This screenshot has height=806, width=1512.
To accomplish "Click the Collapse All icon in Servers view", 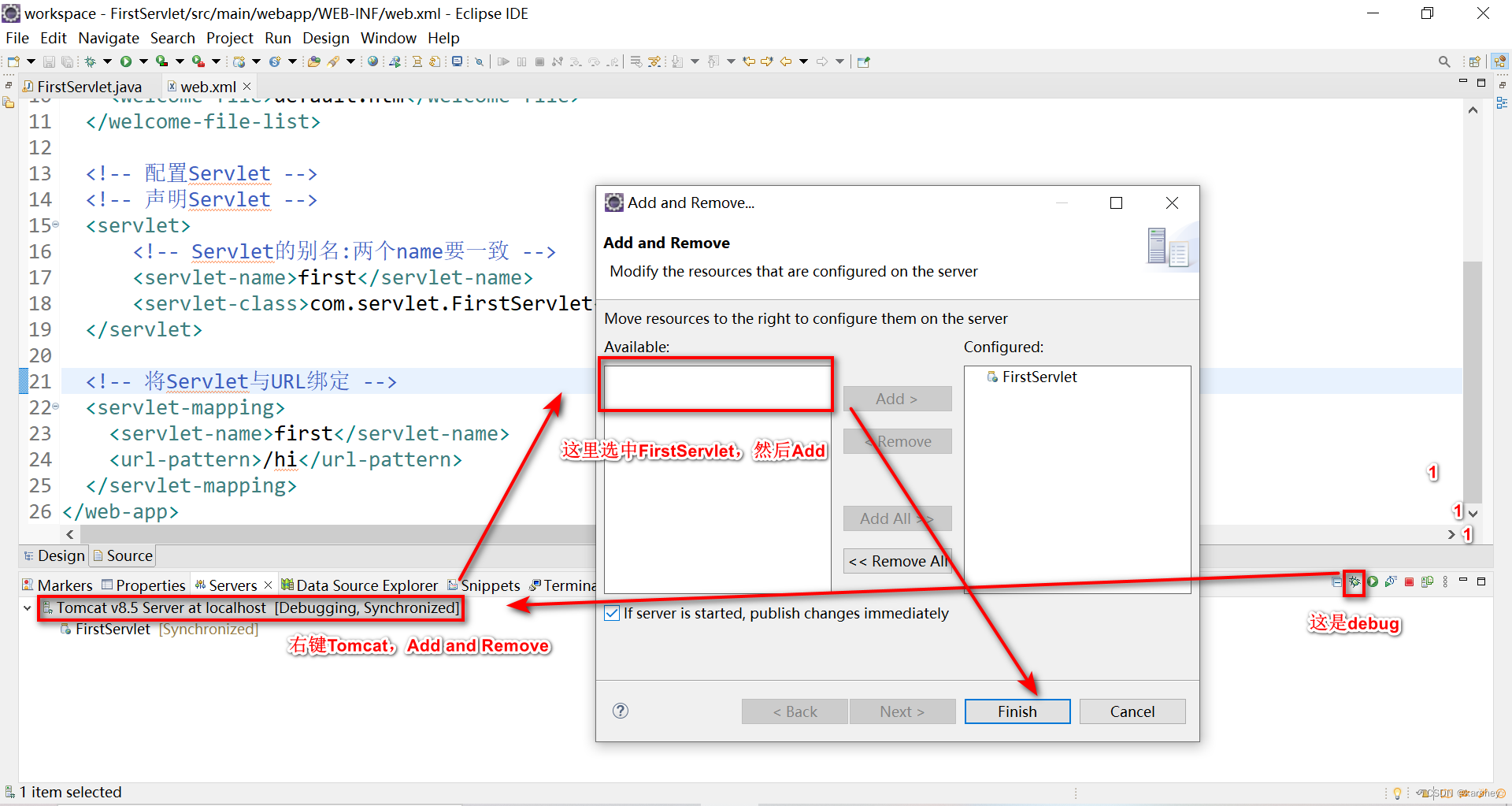I will click(1337, 581).
